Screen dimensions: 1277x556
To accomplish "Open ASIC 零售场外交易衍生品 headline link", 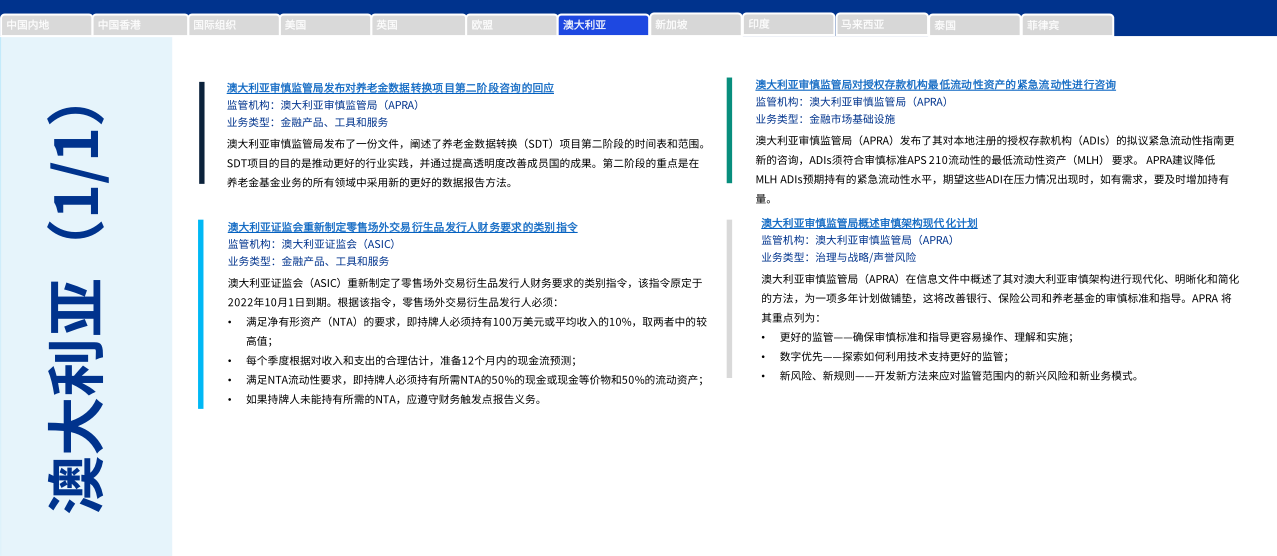I will point(402,227).
